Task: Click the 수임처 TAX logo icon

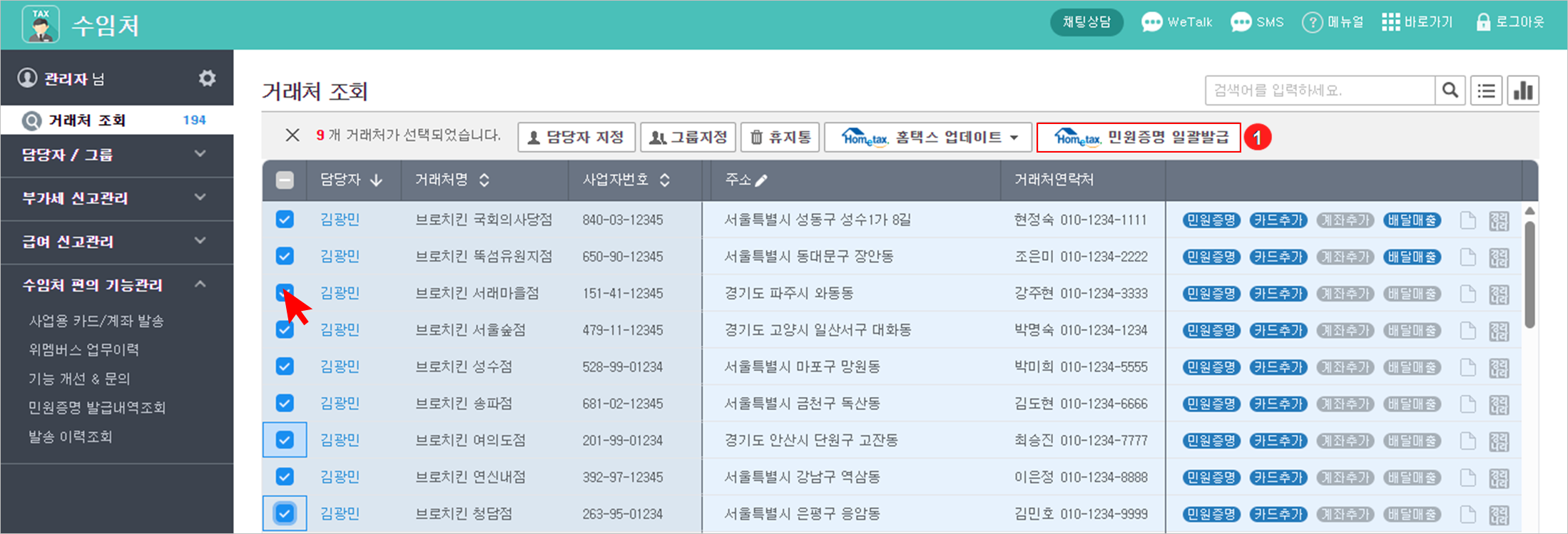Action: tap(41, 24)
